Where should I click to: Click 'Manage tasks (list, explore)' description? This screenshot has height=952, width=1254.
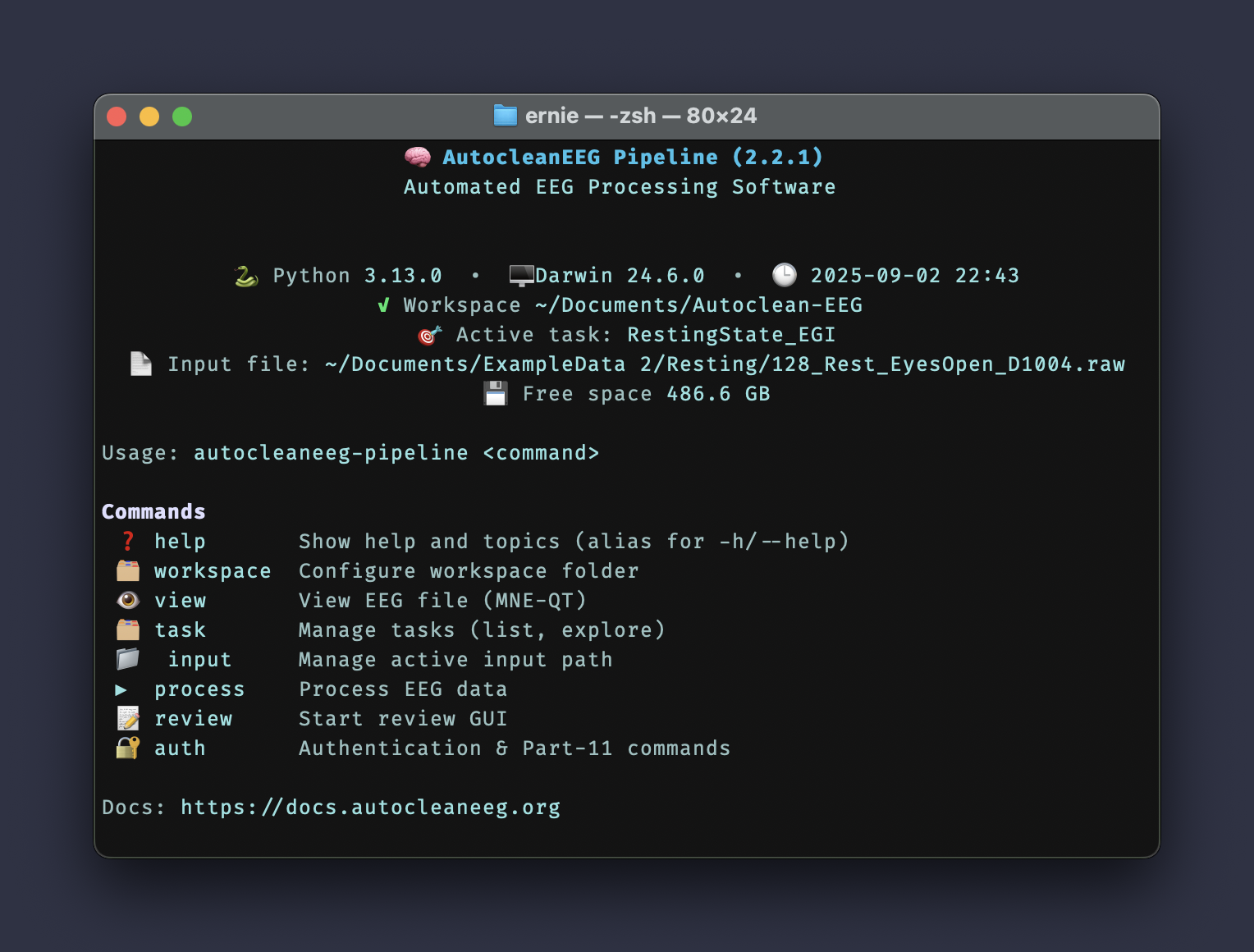tap(483, 630)
